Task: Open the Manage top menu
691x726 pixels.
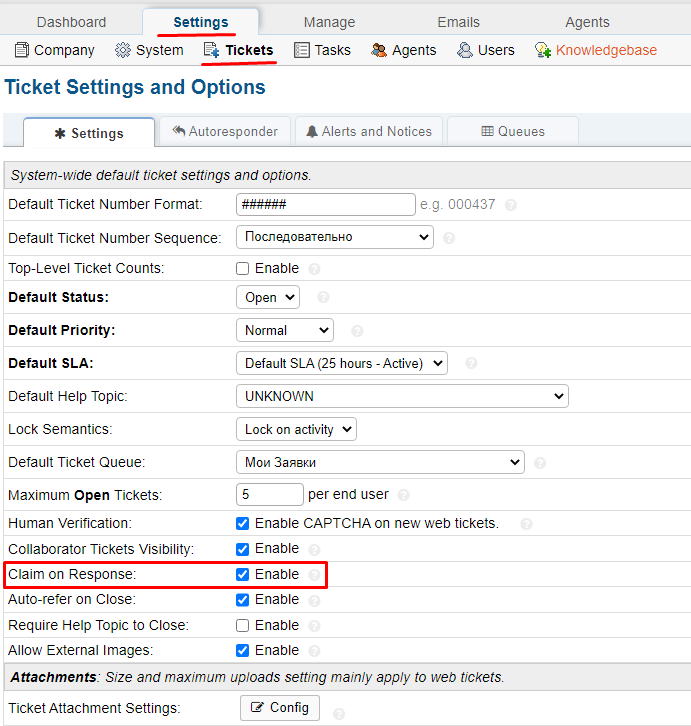Action: pos(329,22)
